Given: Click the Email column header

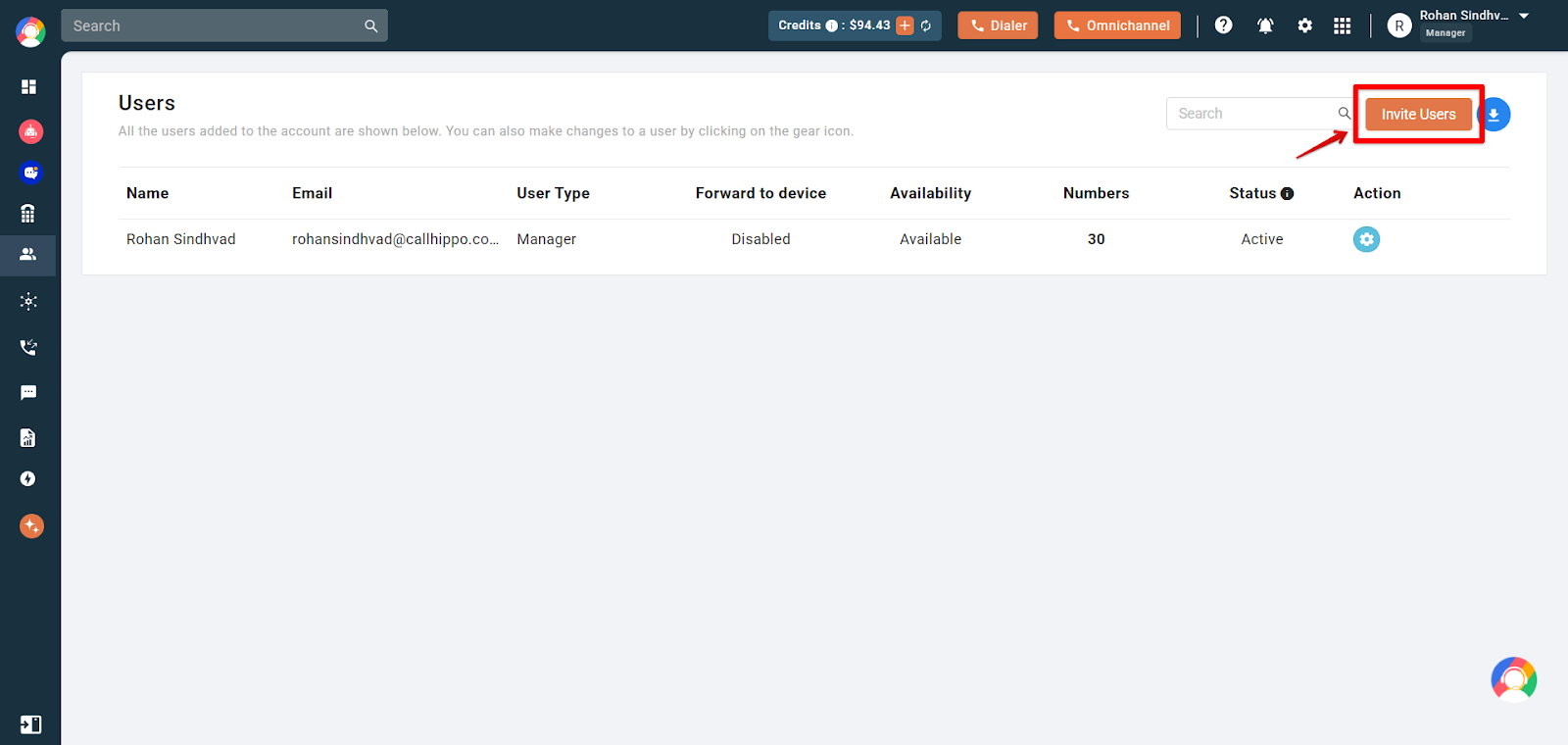Looking at the screenshot, I should (x=312, y=193).
